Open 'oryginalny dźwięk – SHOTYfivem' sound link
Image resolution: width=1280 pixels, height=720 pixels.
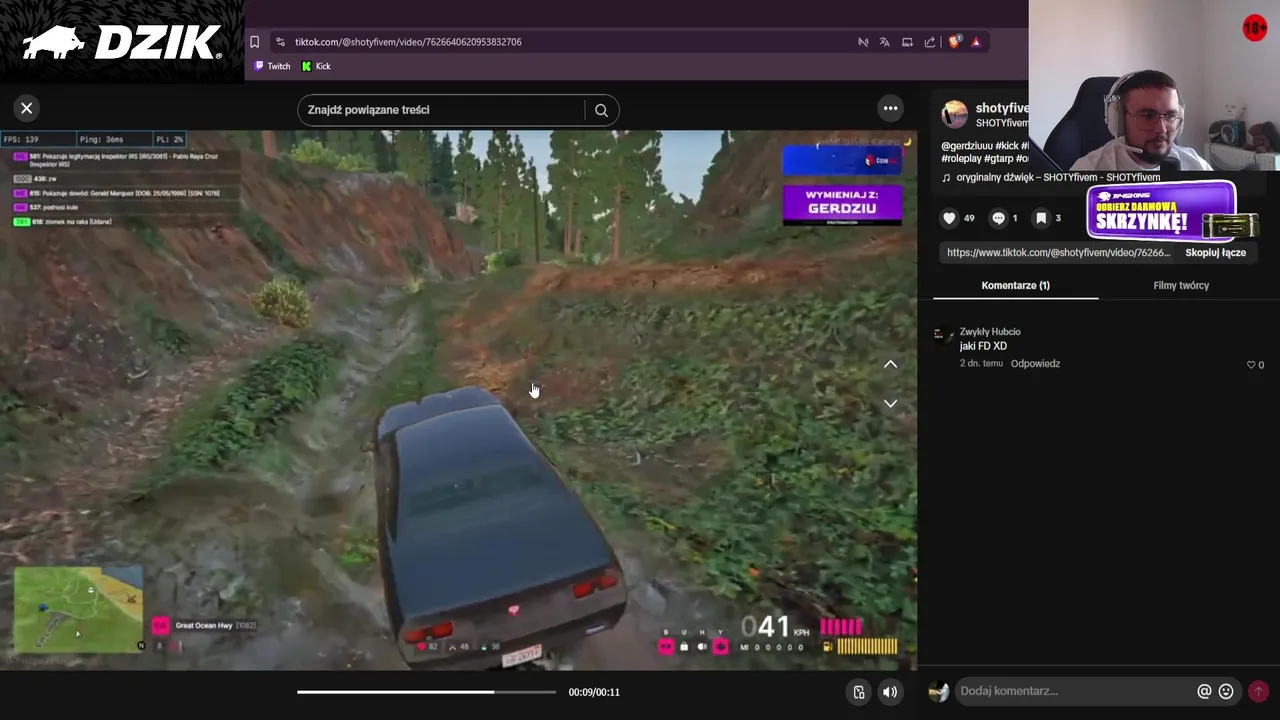click(x=1058, y=177)
